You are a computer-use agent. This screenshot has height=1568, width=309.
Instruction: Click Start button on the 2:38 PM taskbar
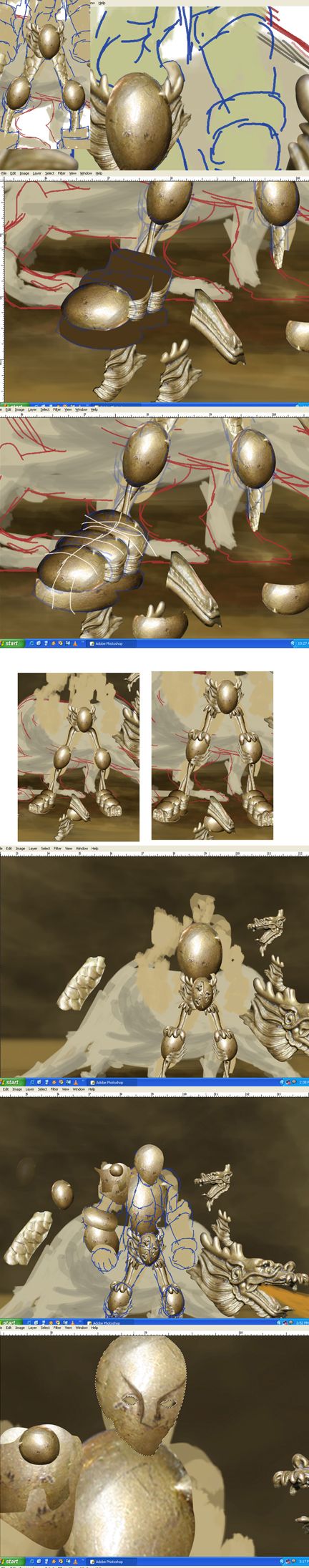point(11,1082)
